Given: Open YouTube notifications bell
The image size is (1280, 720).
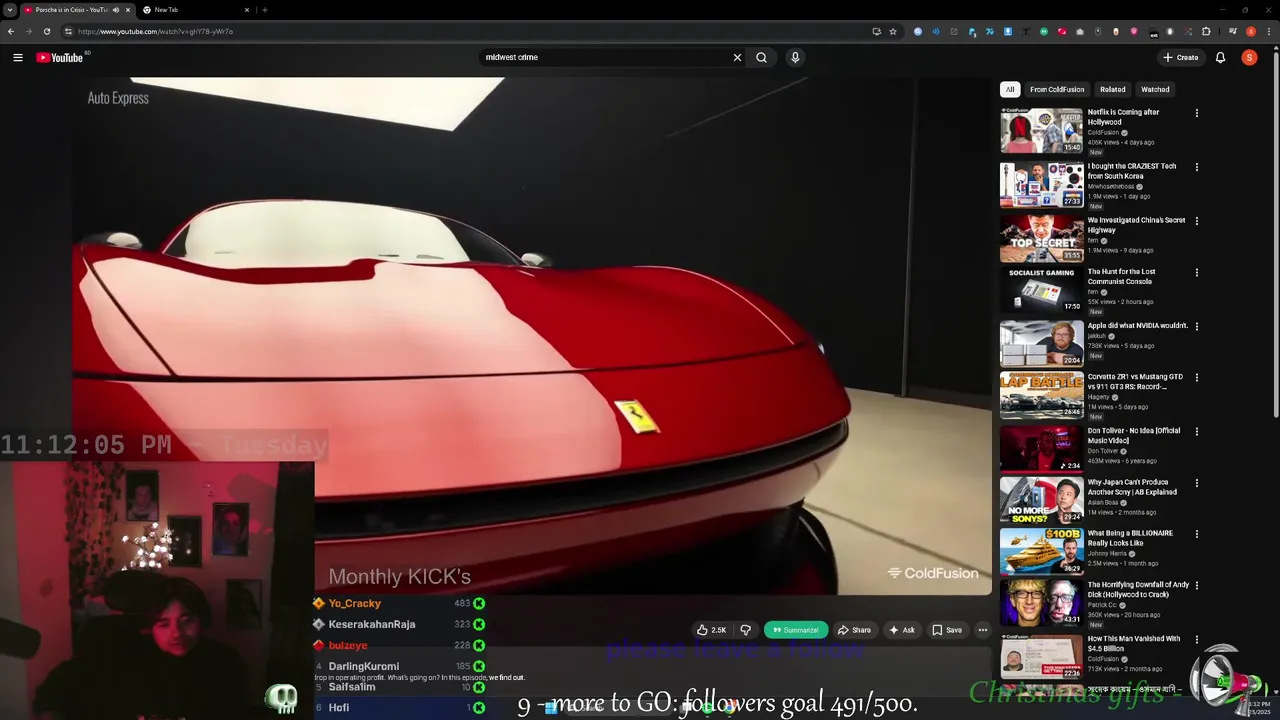Looking at the screenshot, I should [x=1220, y=57].
